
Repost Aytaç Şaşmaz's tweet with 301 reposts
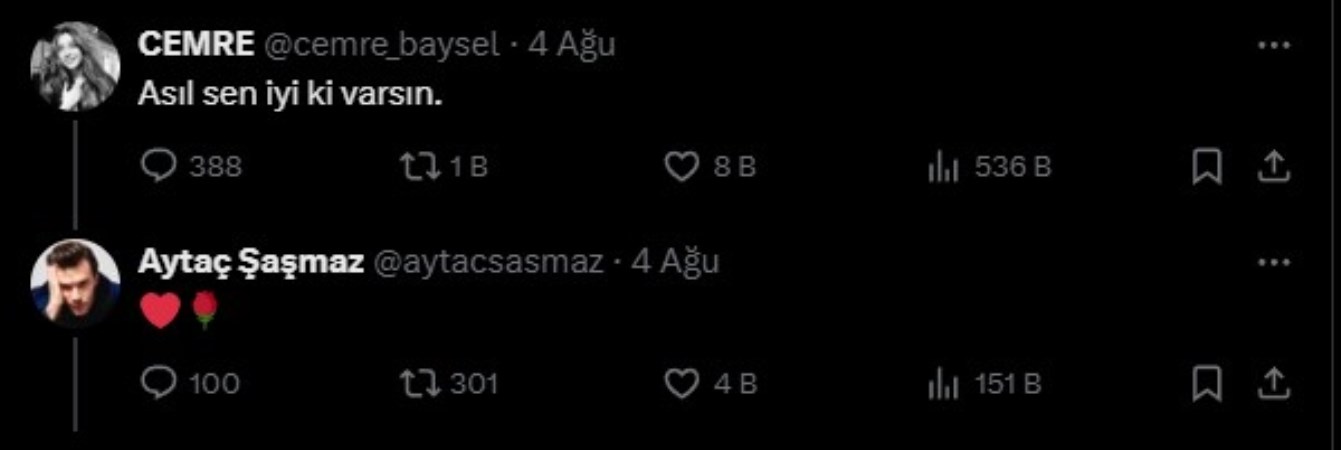coord(448,383)
